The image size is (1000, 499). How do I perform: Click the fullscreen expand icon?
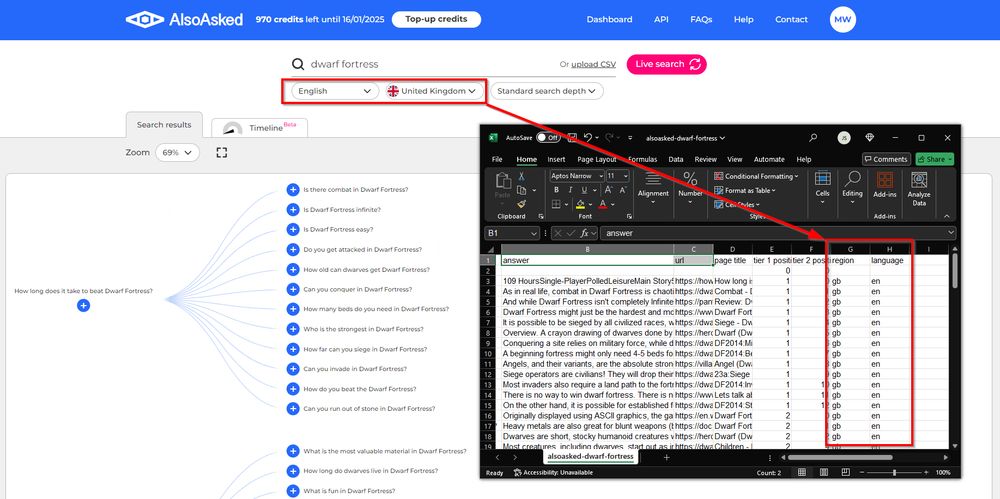point(221,153)
